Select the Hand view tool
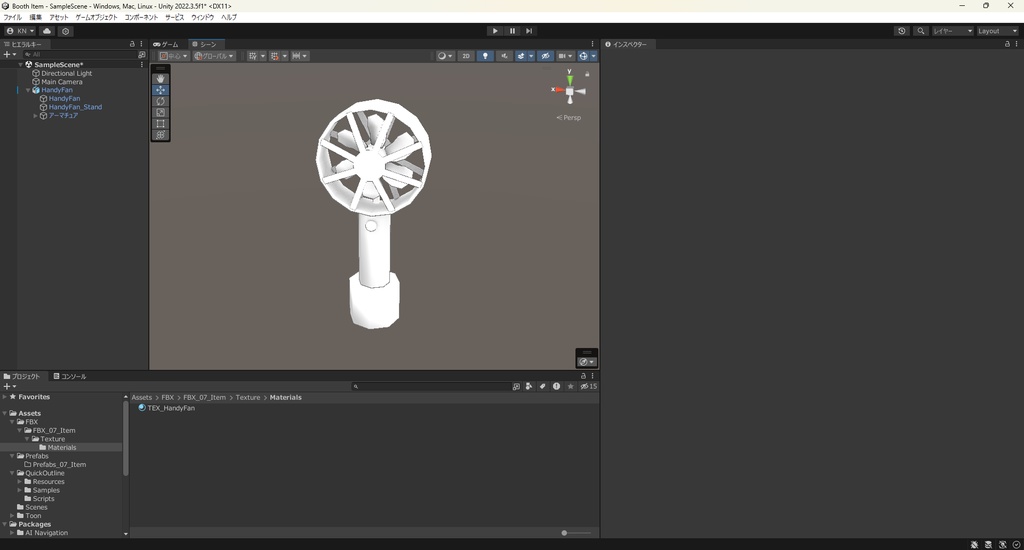The image size is (1024, 550). tap(160, 78)
